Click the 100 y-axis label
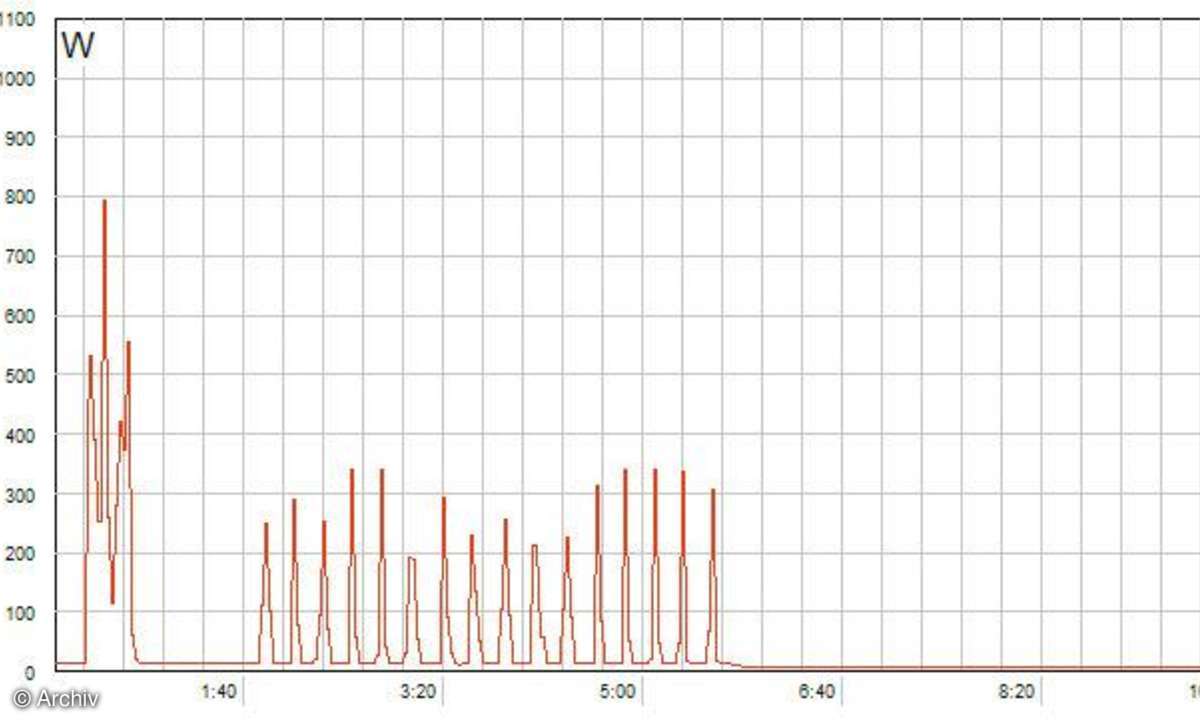The width and height of the screenshot is (1200, 720). pyautogui.click(x=21, y=613)
